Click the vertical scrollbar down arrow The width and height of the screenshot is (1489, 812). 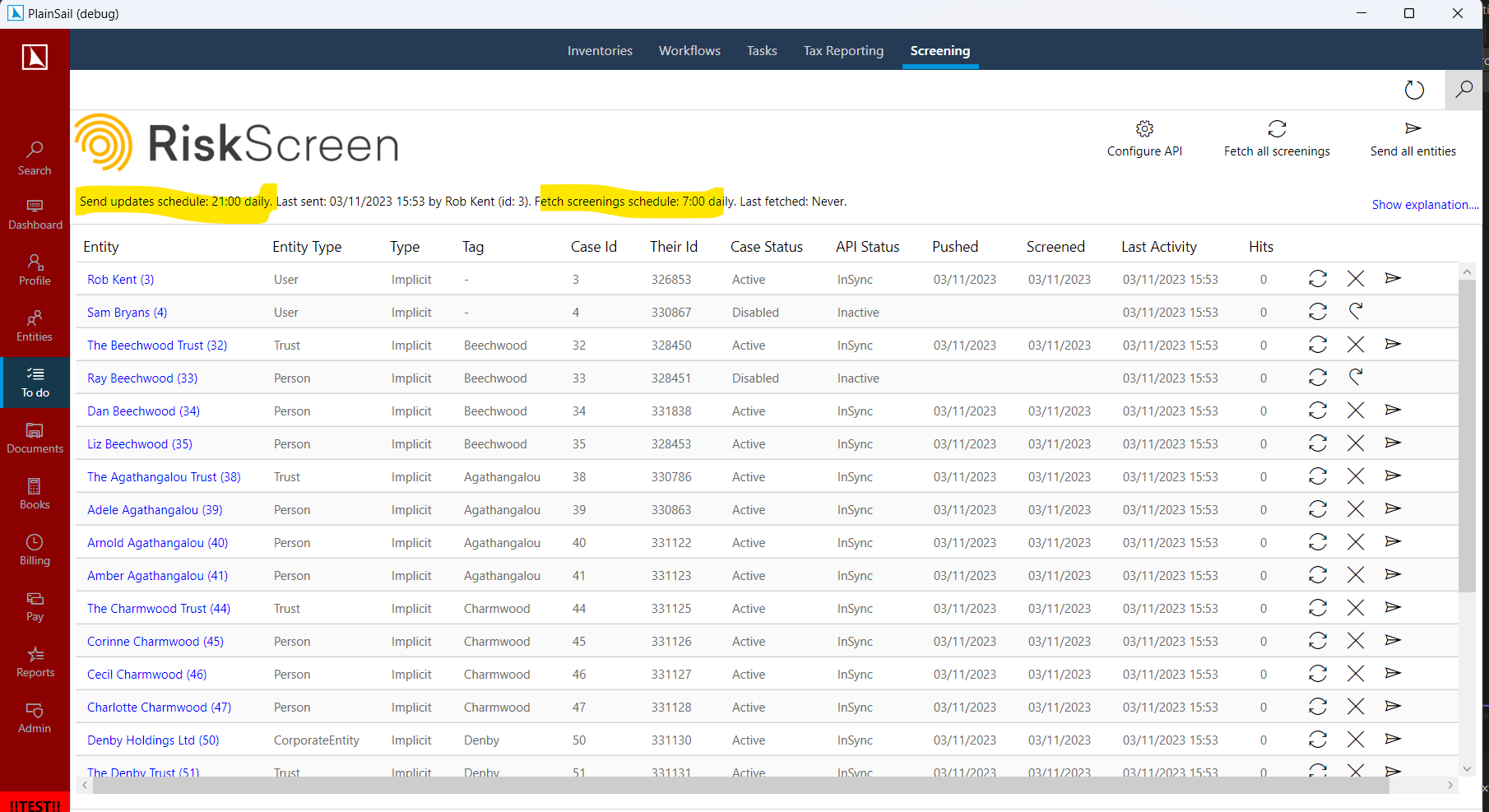[x=1467, y=768]
